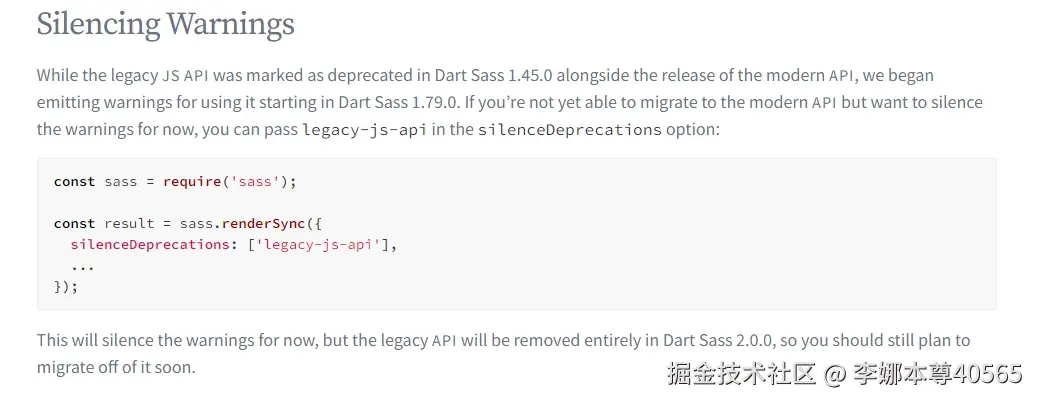Click the JS API text in first paragraph
Viewport: 1037px width, 402px height.
(186, 75)
